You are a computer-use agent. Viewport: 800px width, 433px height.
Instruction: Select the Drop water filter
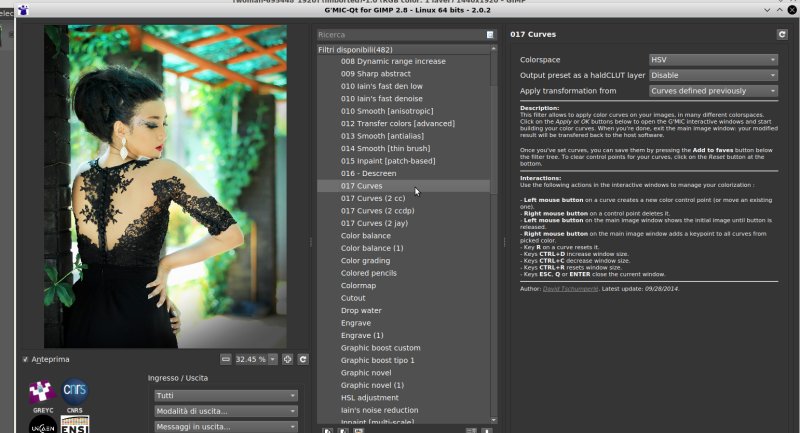coord(361,311)
